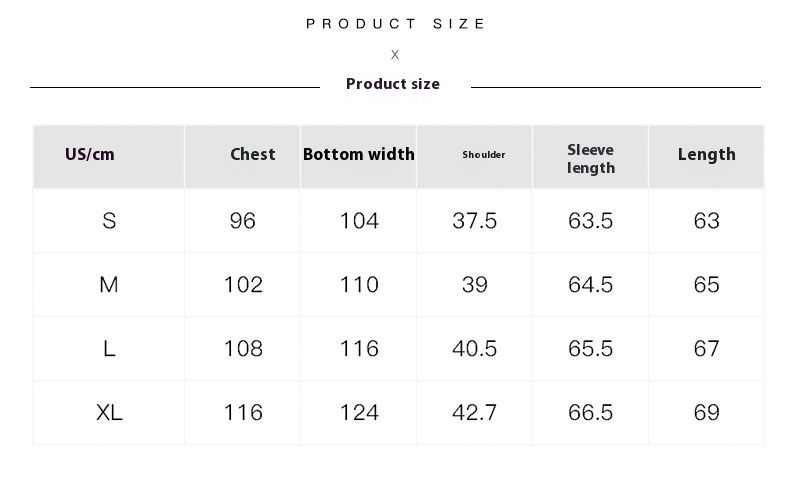Select the US/cm header cell
The width and height of the screenshot is (790, 477).
click(x=90, y=154)
